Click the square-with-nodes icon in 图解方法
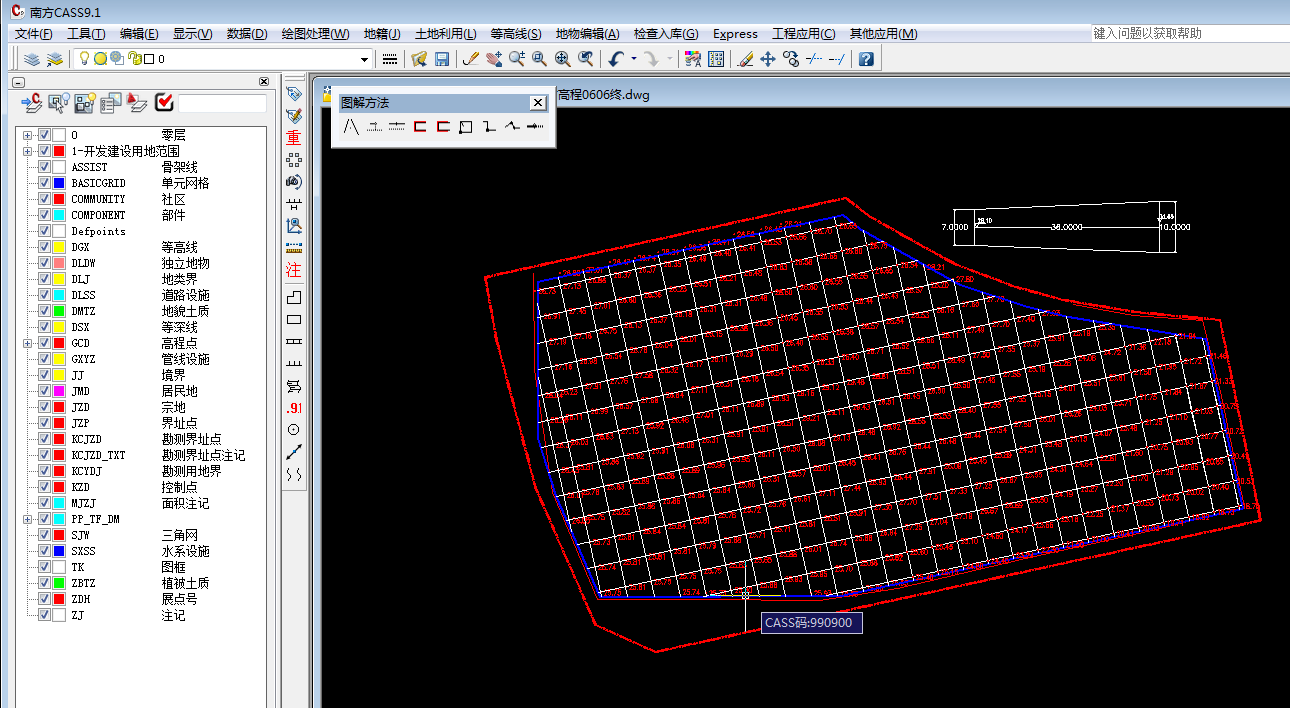The image size is (1290, 708). click(466, 127)
